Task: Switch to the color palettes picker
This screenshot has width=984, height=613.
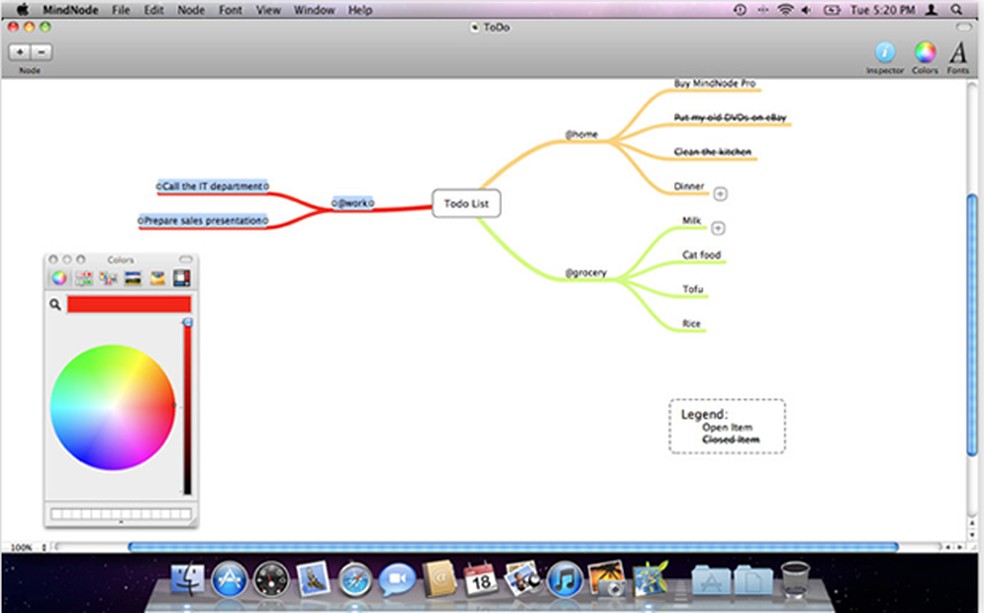Action: tap(108, 278)
